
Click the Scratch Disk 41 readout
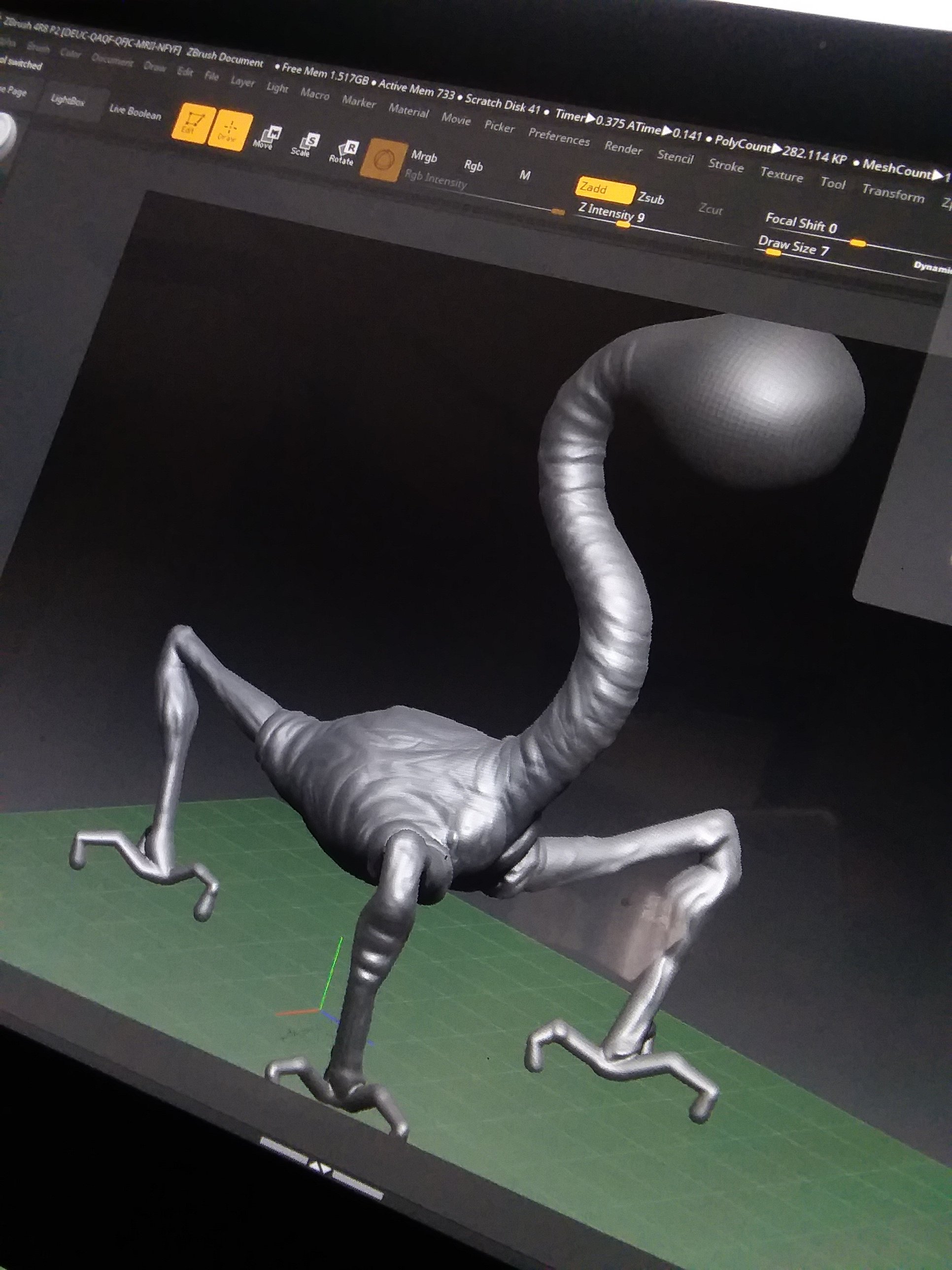[502, 104]
